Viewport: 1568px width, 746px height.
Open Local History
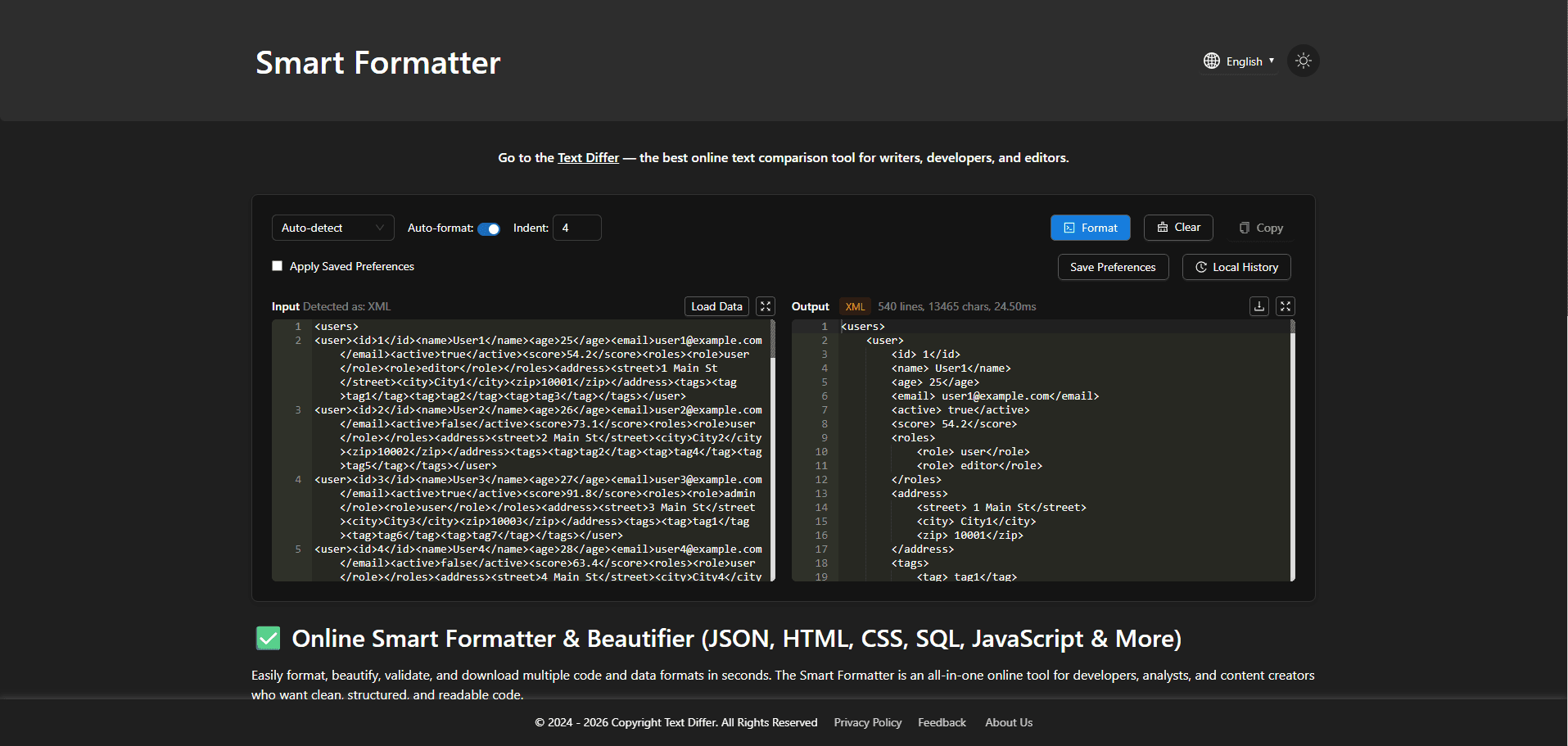pyautogui.click(x=1236, y=267)
